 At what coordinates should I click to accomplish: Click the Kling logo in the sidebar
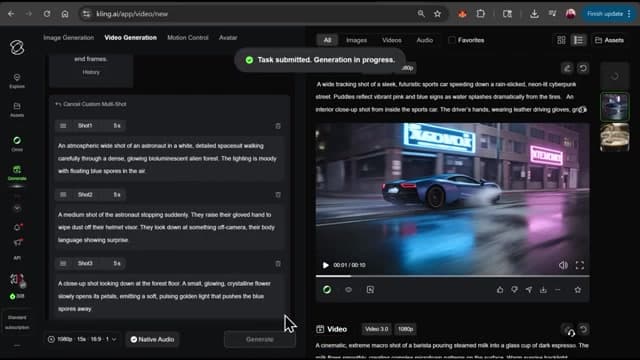17,47
